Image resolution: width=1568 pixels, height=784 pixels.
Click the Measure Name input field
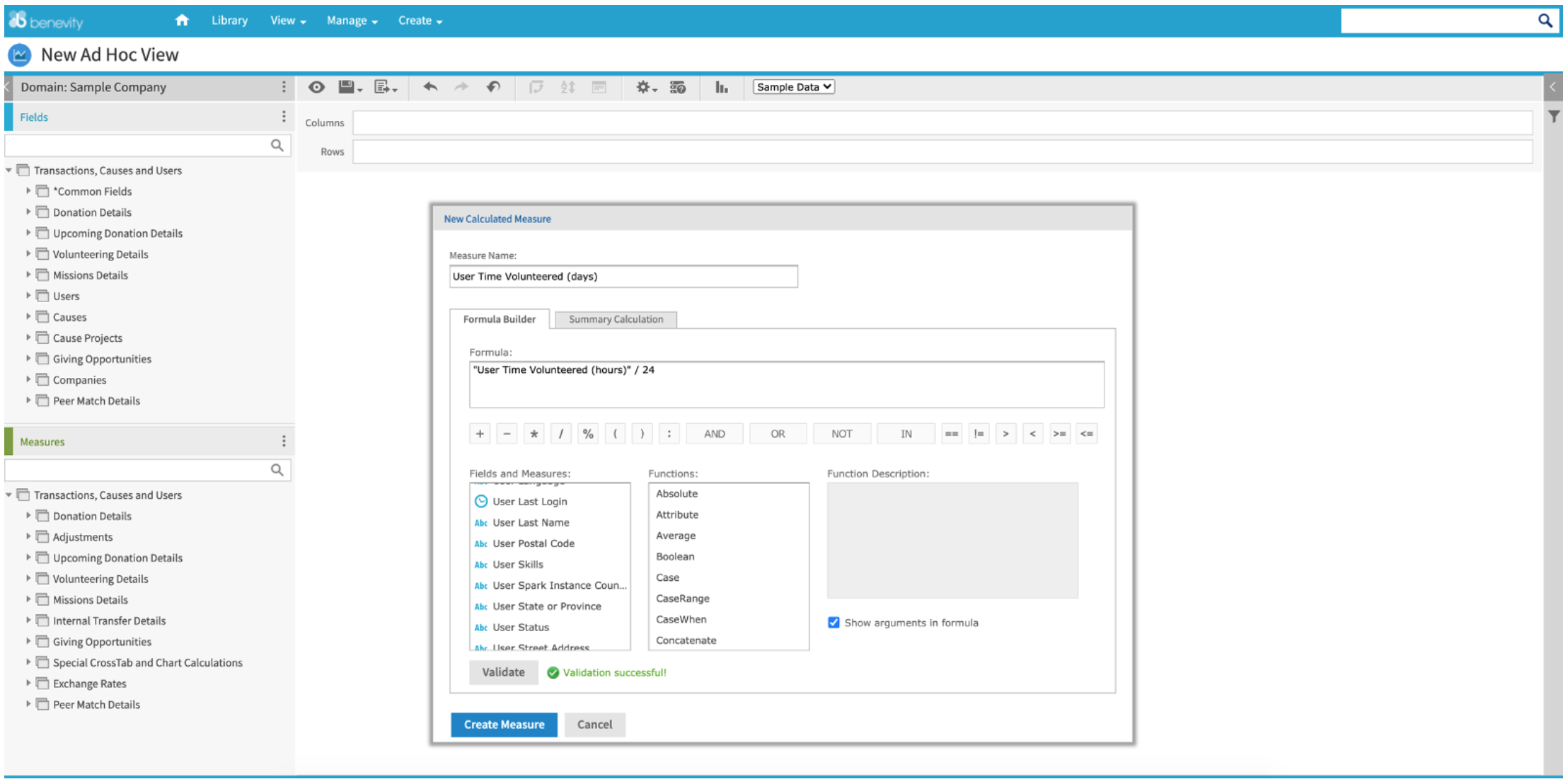pos(623,277)
